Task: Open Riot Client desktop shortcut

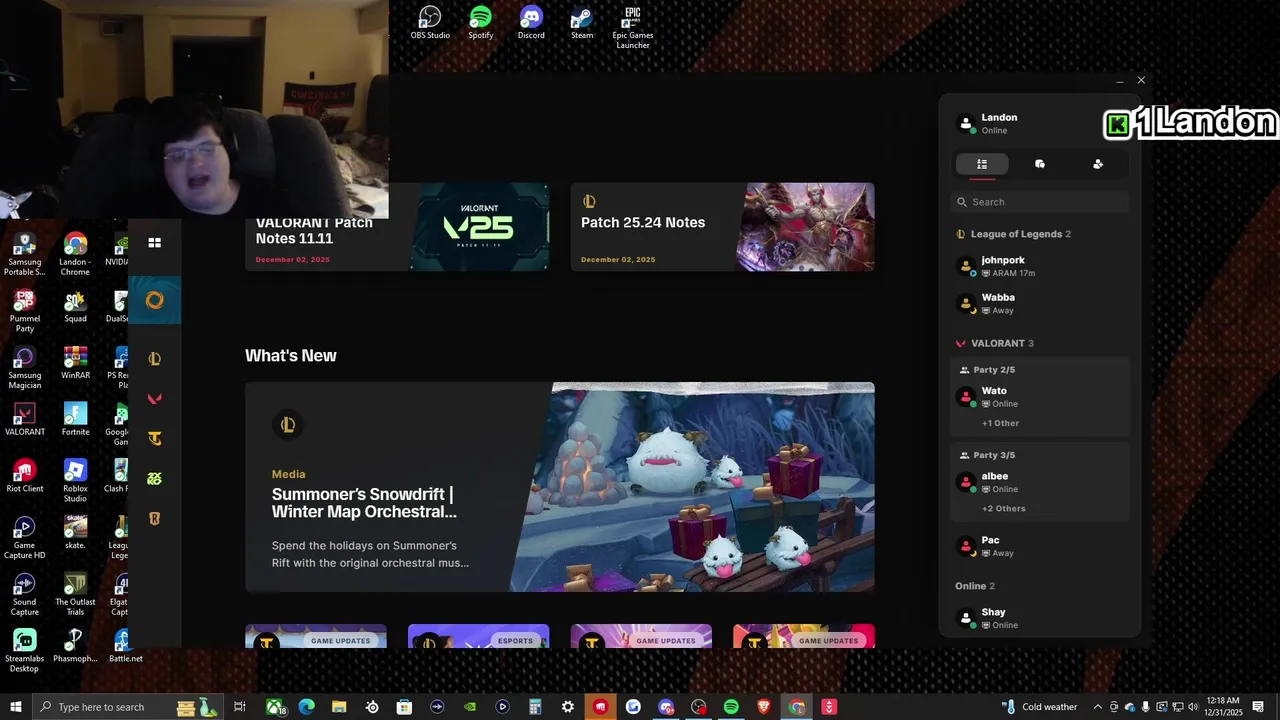Action: point(25,477)
